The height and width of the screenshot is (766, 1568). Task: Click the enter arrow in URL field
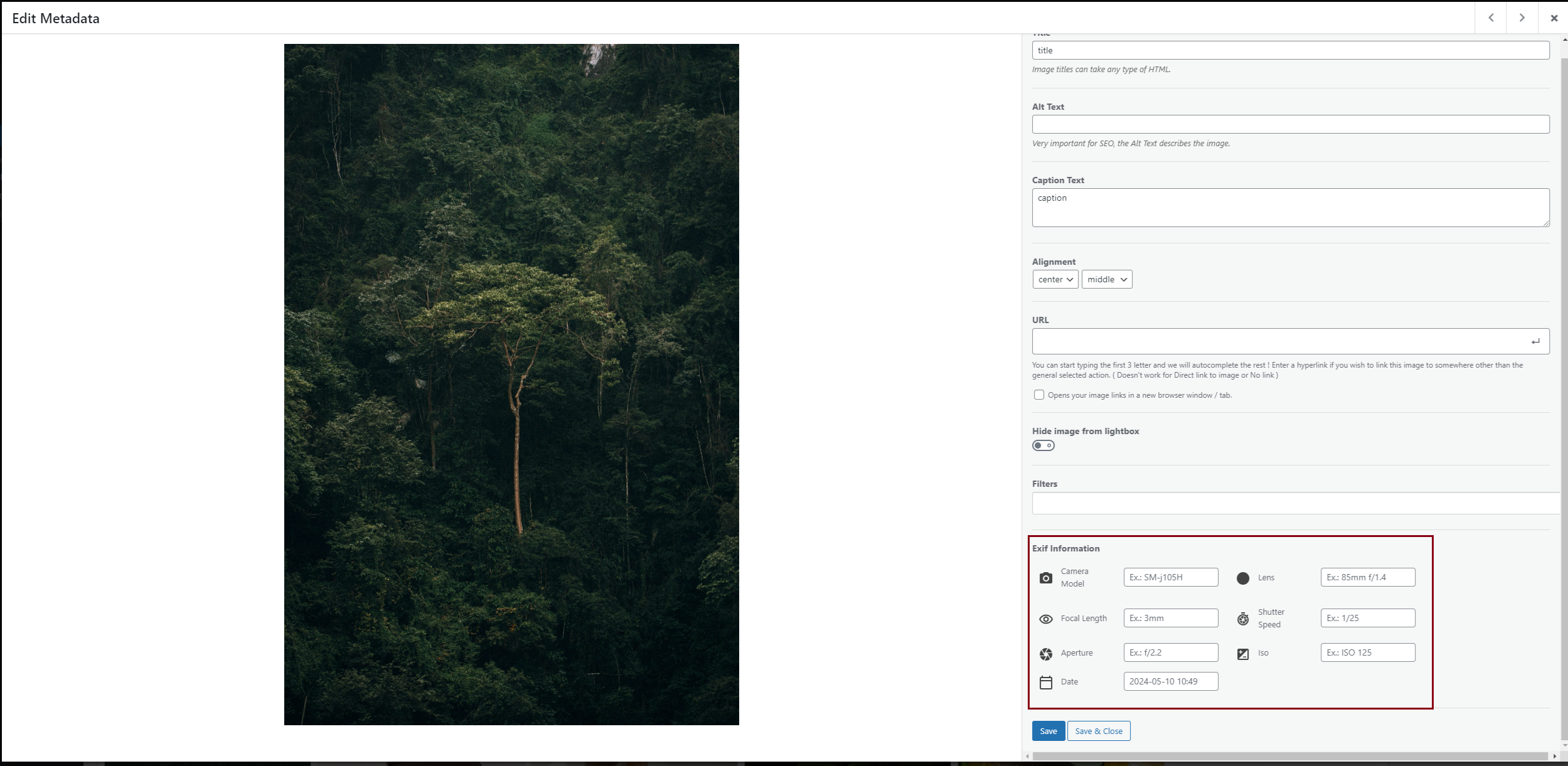pyautogui.click(x=1535, y=341)
